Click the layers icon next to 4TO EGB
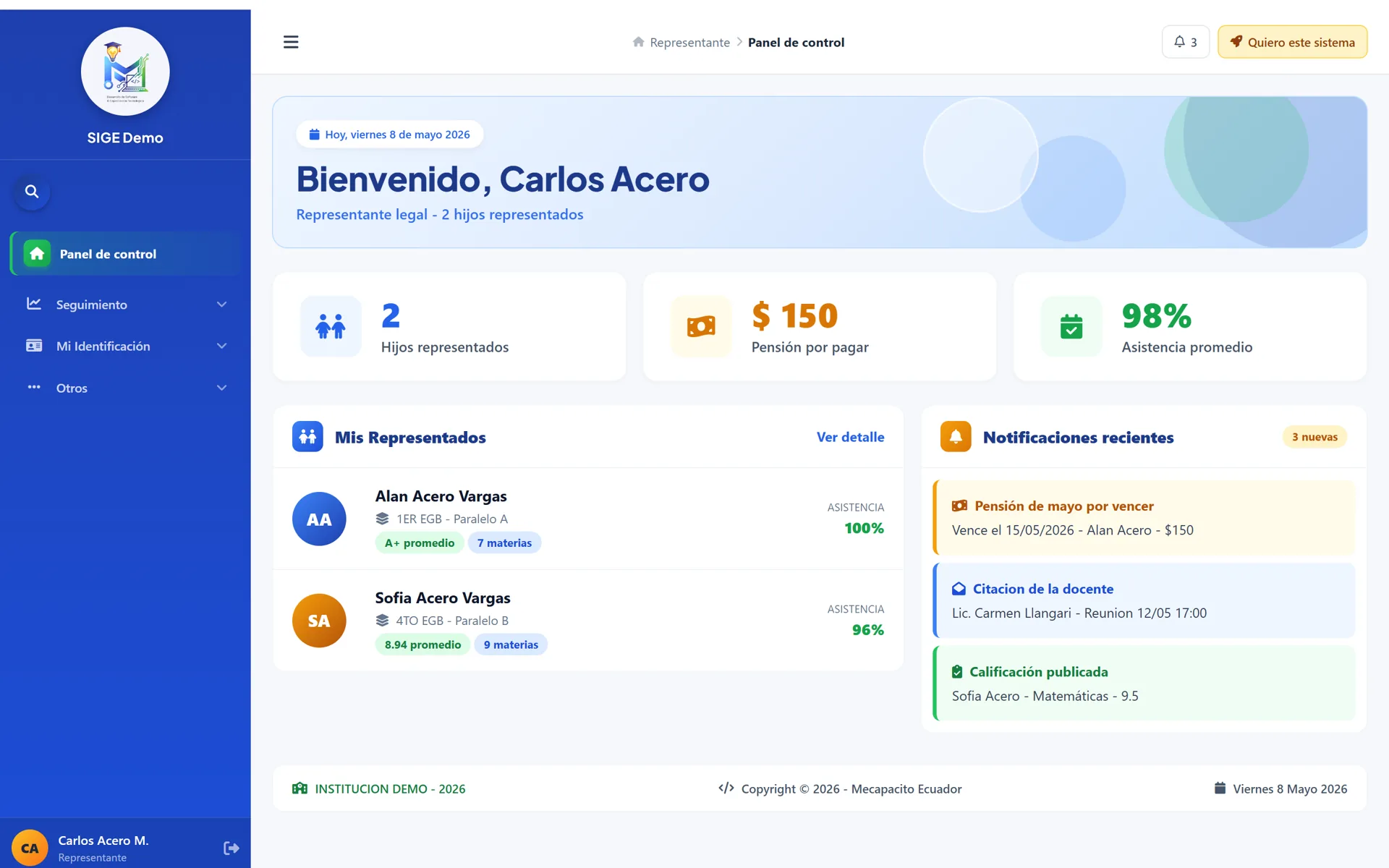The height and width of the screenshot is (868, 1389). coord(383,621)
